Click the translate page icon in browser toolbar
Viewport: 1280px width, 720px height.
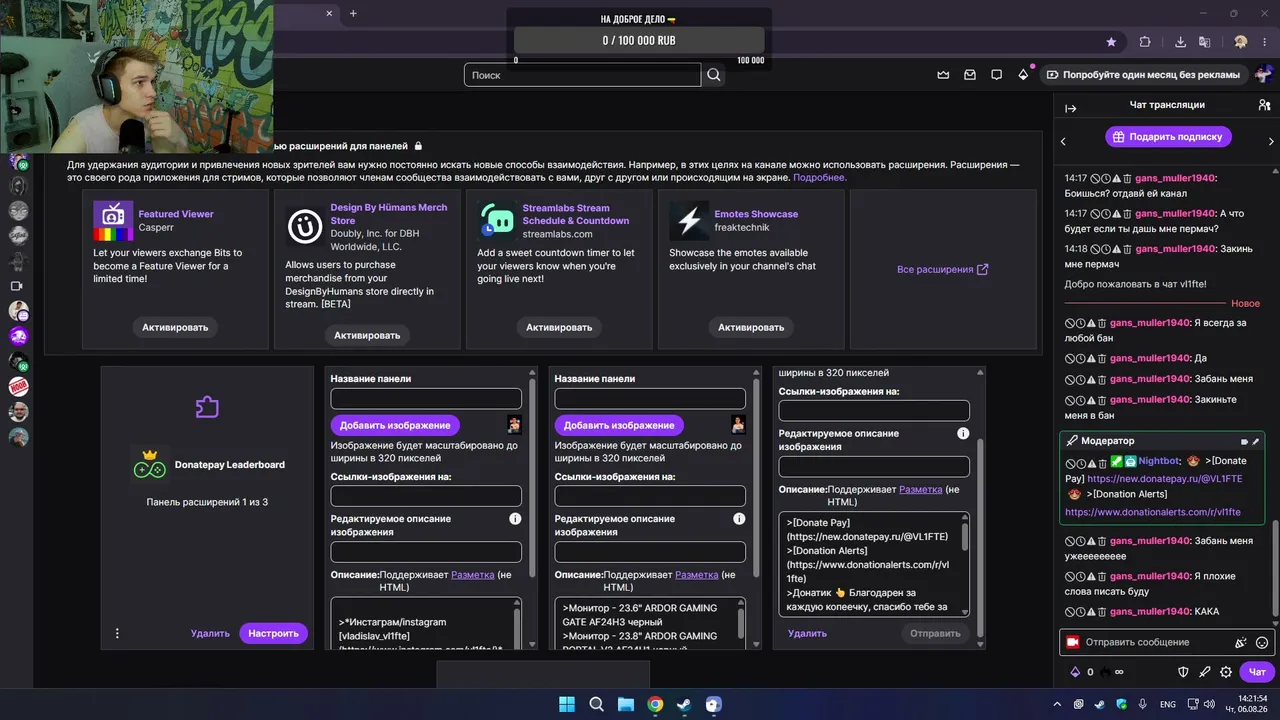click(x=1205, y=42)
